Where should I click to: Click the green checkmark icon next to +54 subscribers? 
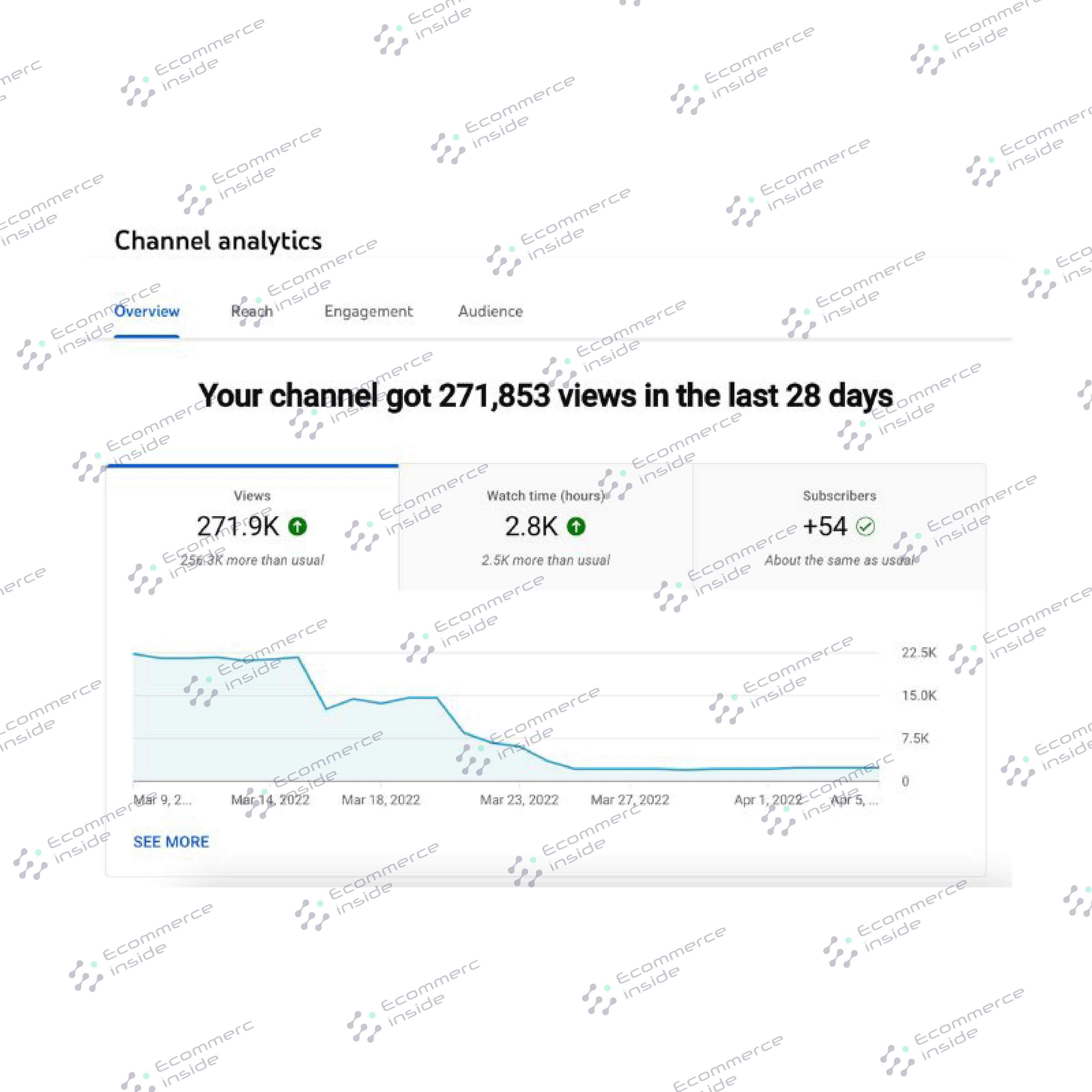(x=865, y=526)
